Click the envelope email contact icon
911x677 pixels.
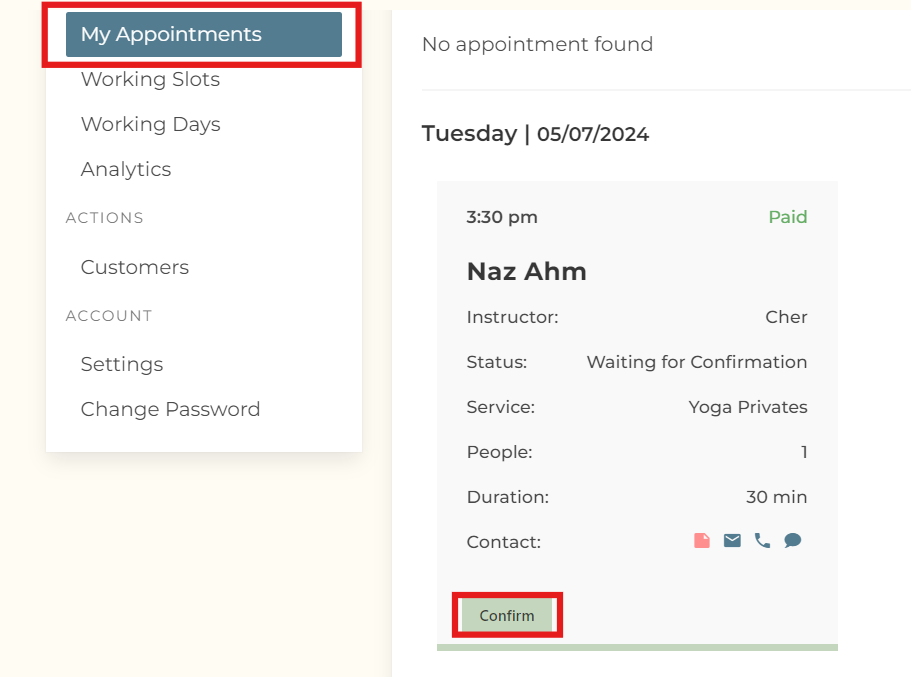coord(732,541)
